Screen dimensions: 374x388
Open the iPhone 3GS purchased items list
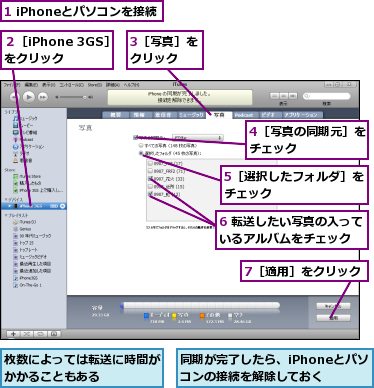pos(38,190)
